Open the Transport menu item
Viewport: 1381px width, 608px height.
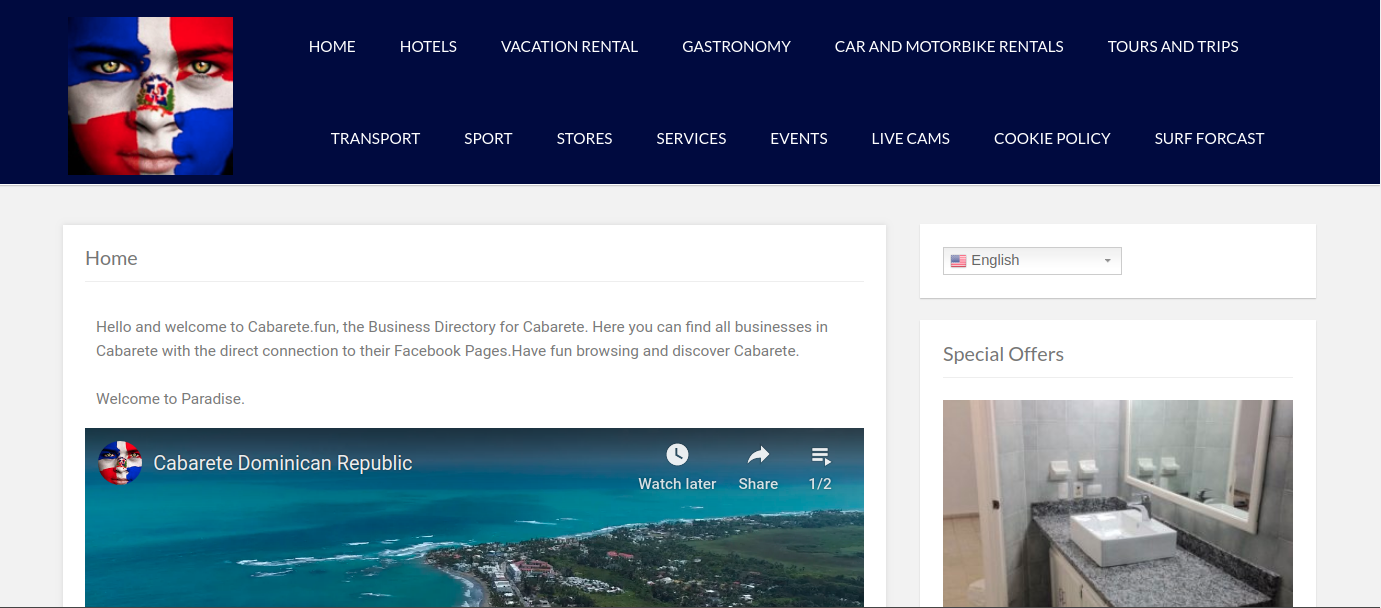(375, 138)
